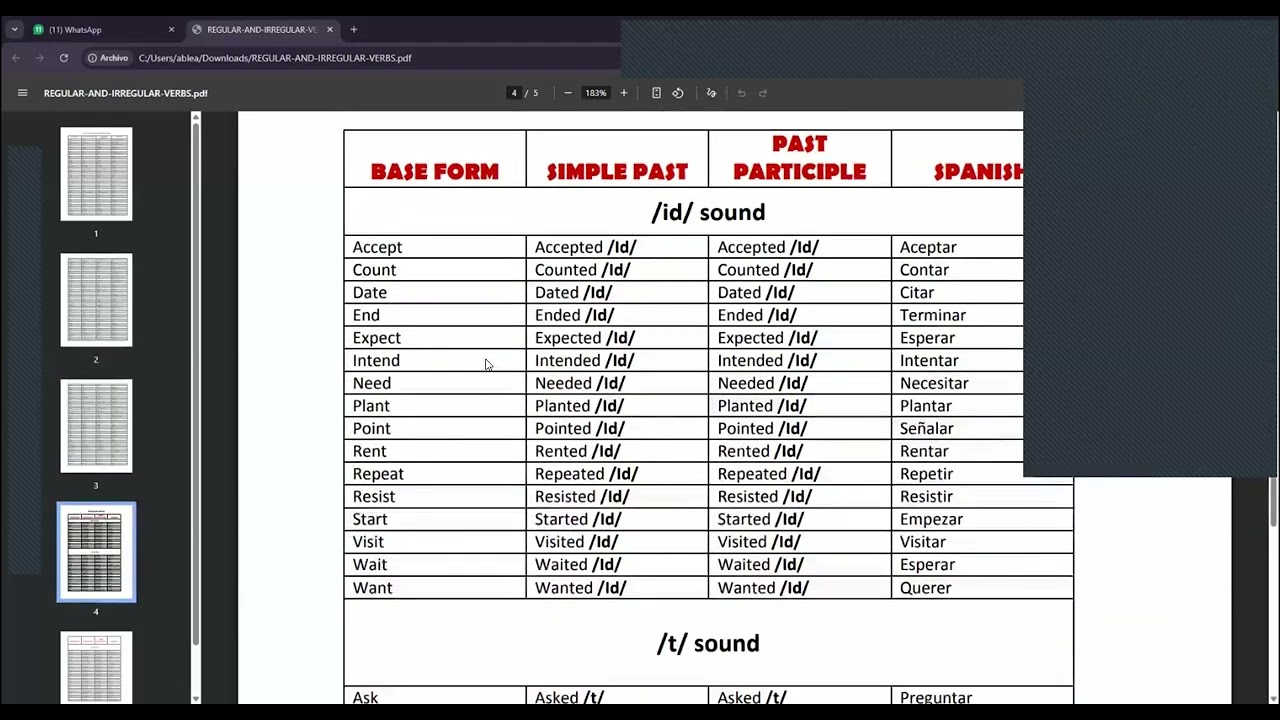Click the 183% zoom level field
The height and width of the screenshot is (720, 1280).
click(596, 93)
